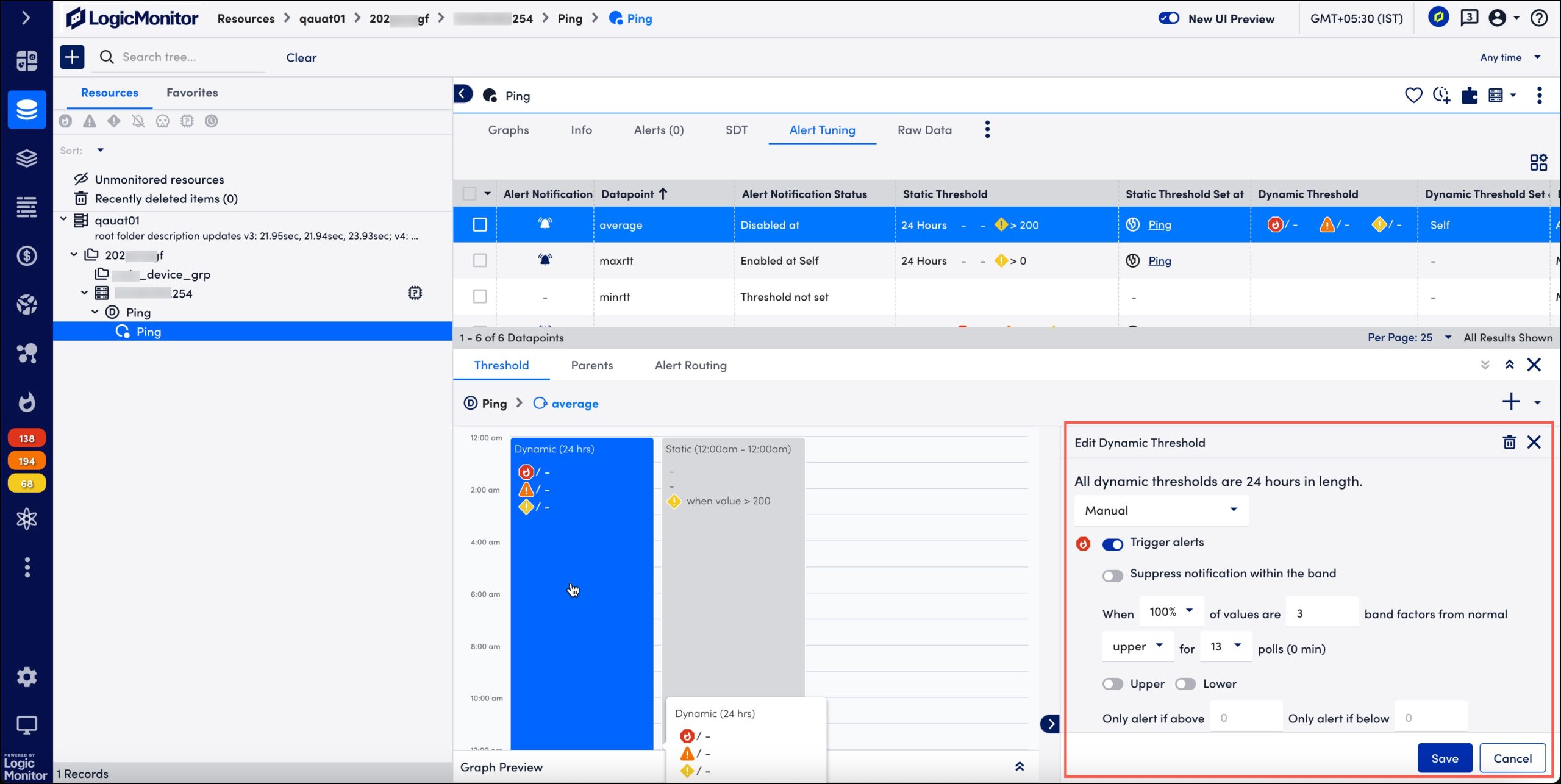Switch to the Raw Data tab

pyautogui.click(x=924, y=130)
